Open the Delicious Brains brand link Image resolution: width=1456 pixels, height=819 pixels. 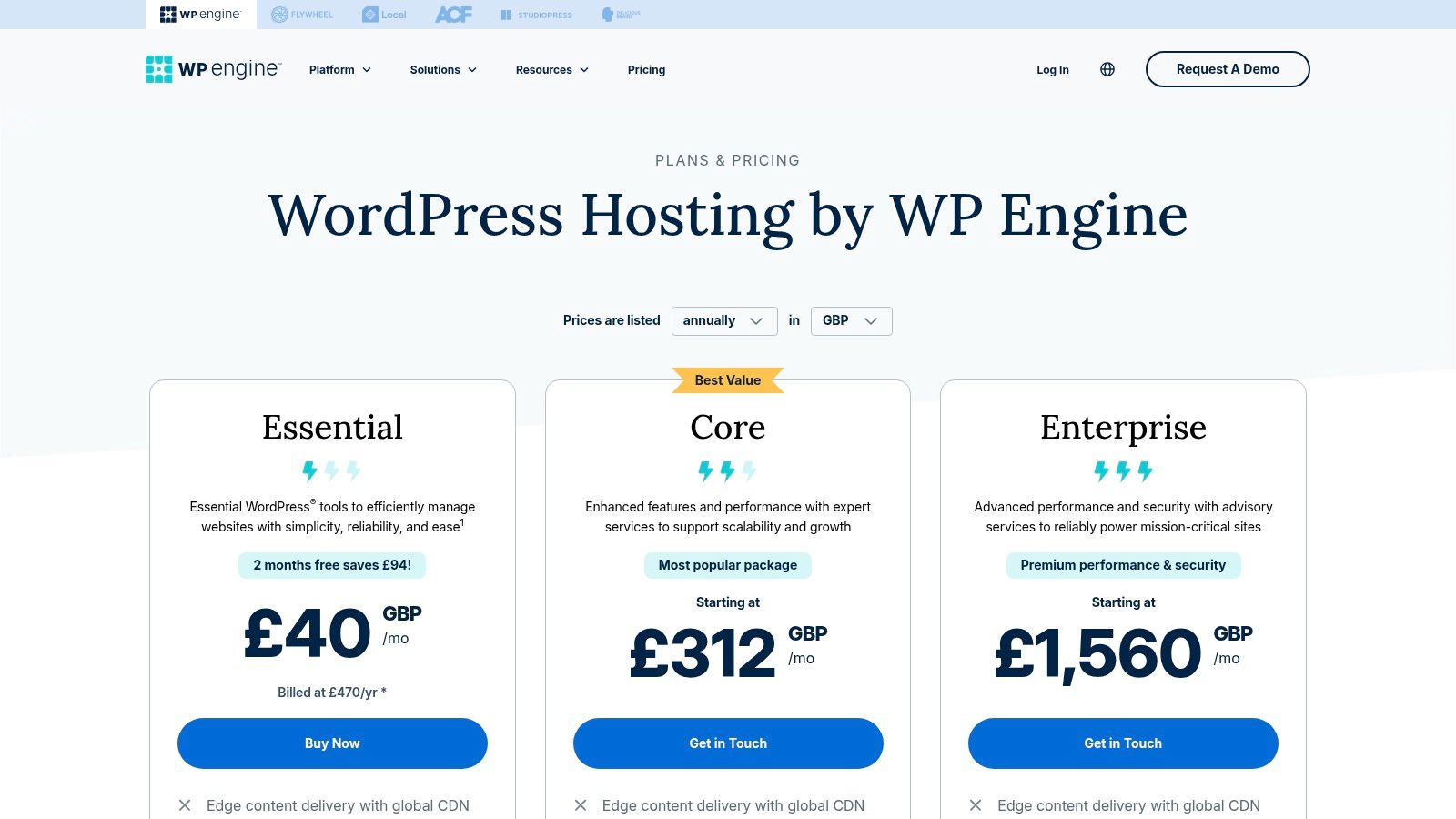[x=621, y=15]
